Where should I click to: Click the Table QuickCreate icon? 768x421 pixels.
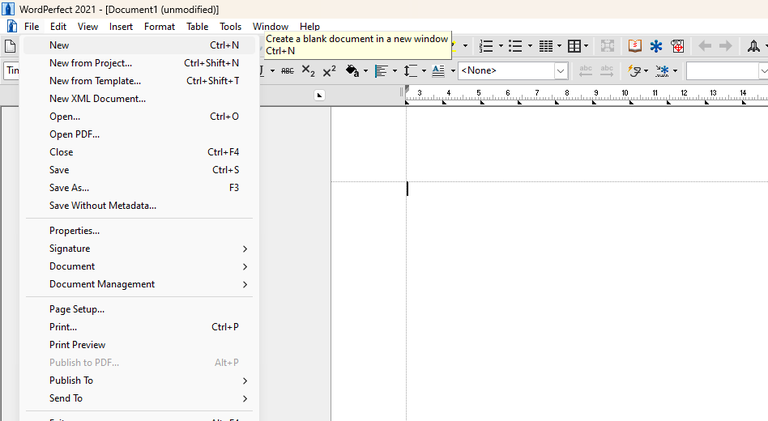click(574, 47)
